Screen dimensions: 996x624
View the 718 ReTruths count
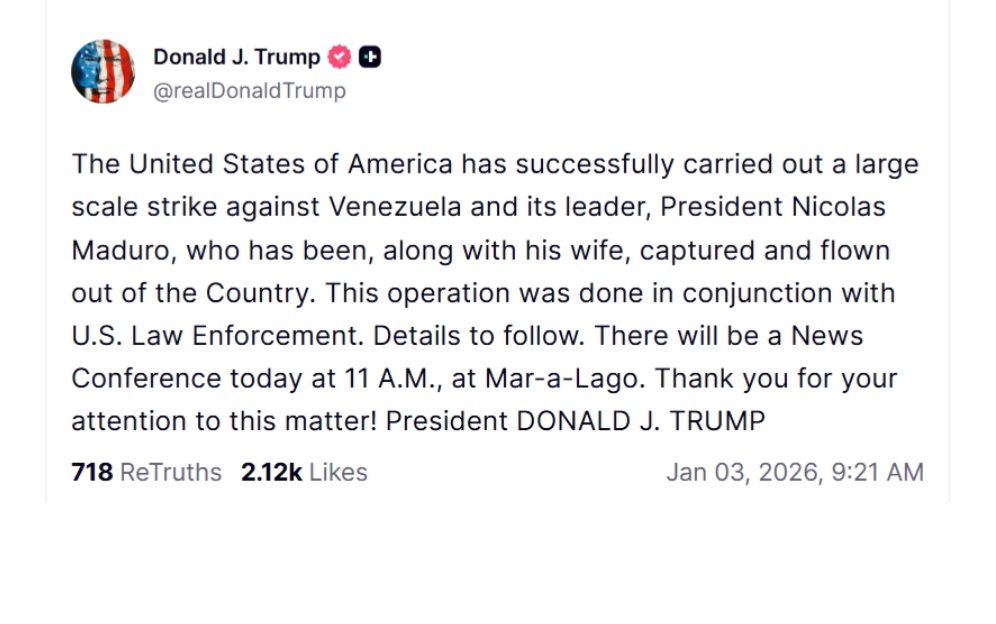(92, 472)
